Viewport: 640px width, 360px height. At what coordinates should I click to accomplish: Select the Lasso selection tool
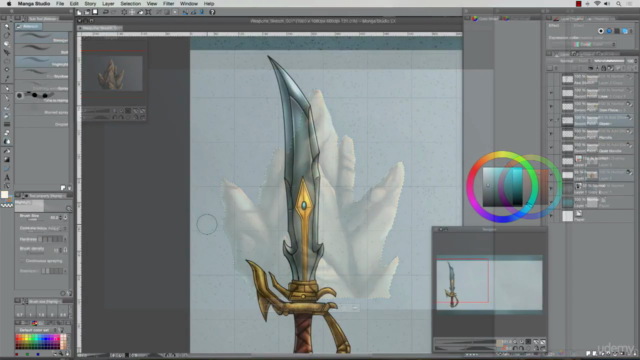[7, 61]
